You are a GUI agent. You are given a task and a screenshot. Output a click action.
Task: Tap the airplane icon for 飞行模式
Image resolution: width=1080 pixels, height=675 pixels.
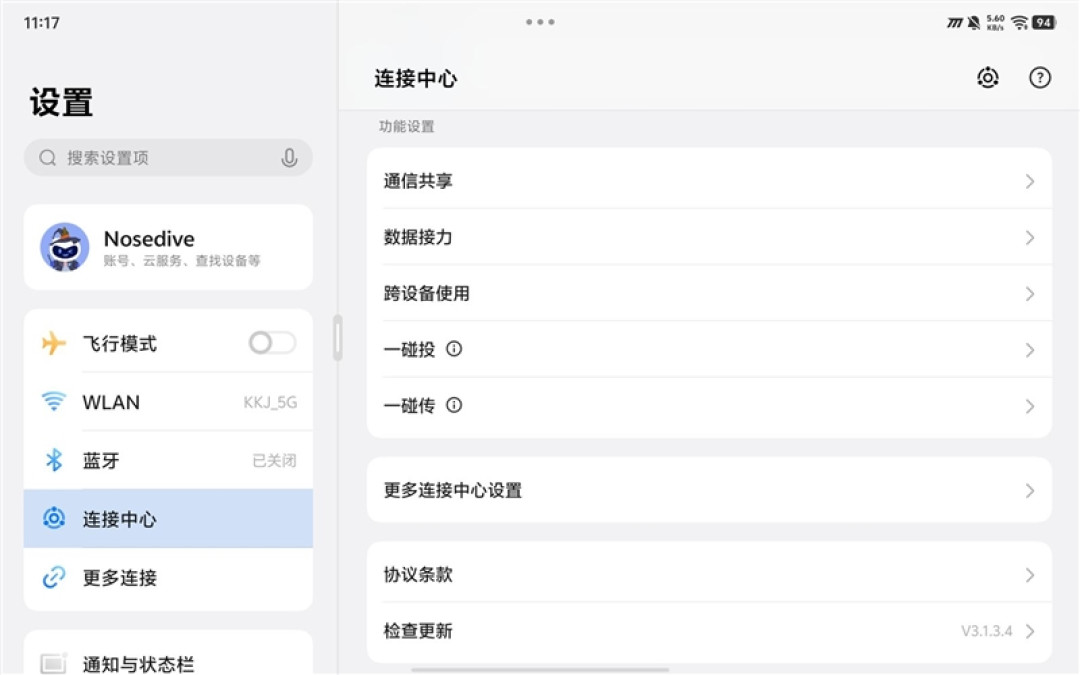[x=54, y=343]
